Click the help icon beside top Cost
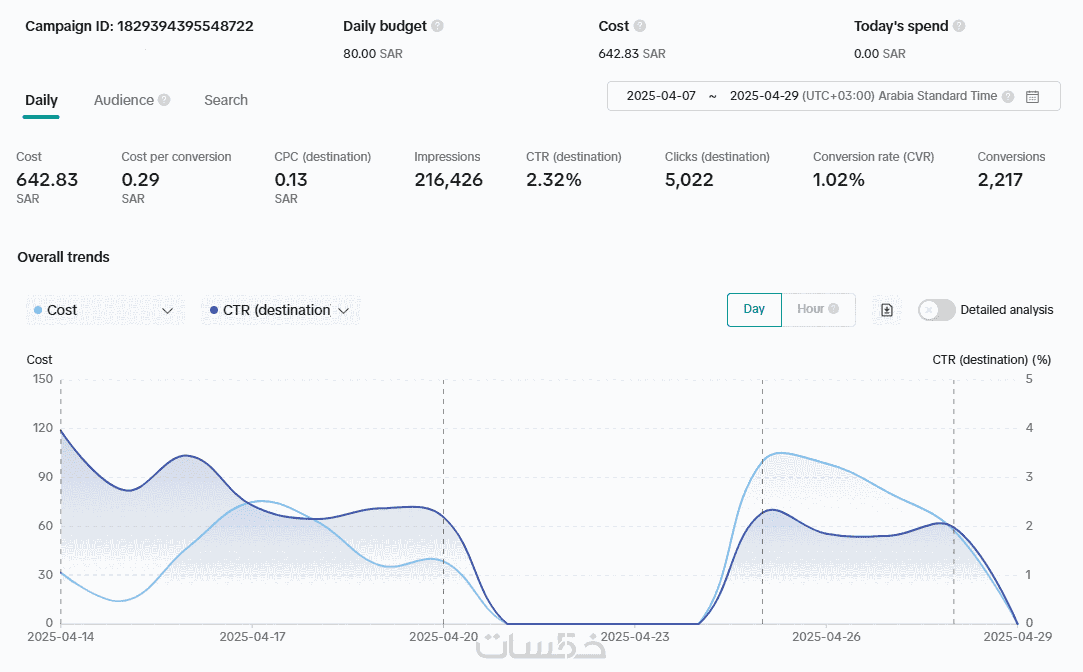This screenshot has height=672, width=1083. [x=640, y=26]
